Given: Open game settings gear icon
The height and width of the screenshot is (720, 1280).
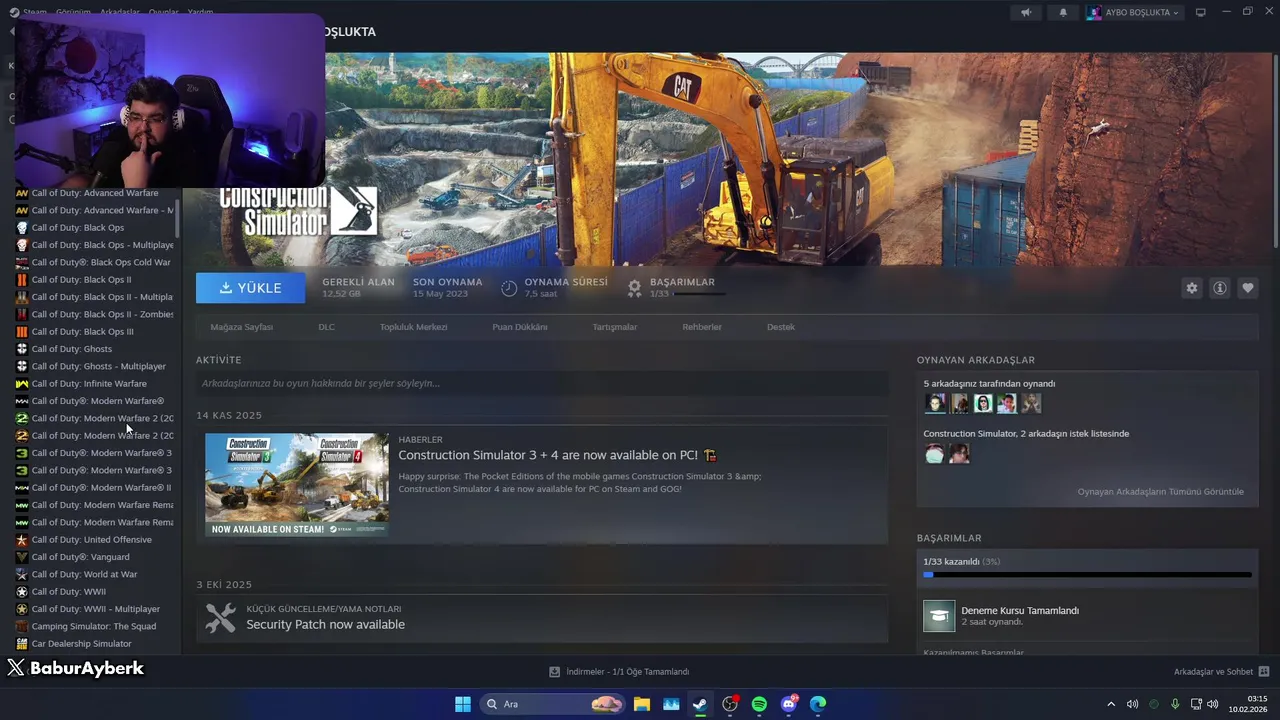Looking at the screenshot, I should click(1192, 288).
